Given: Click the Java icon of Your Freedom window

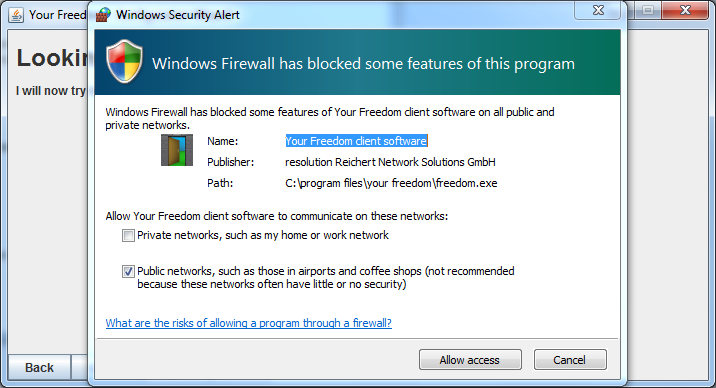Looking at the screenshot, I should (x=16, y=15).
